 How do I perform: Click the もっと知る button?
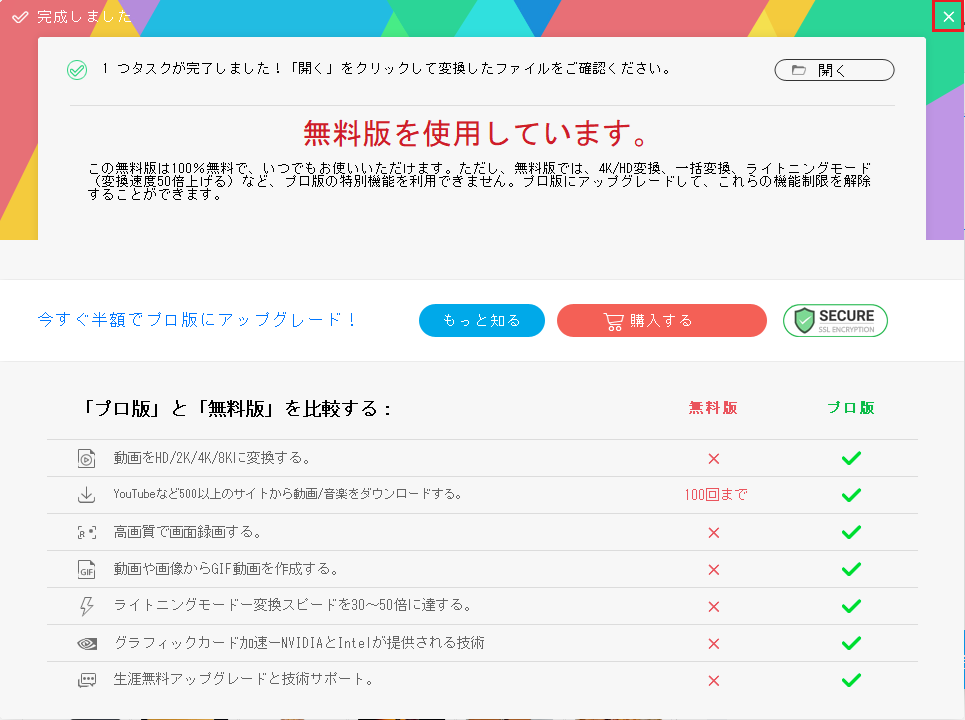tap(481, 320)
